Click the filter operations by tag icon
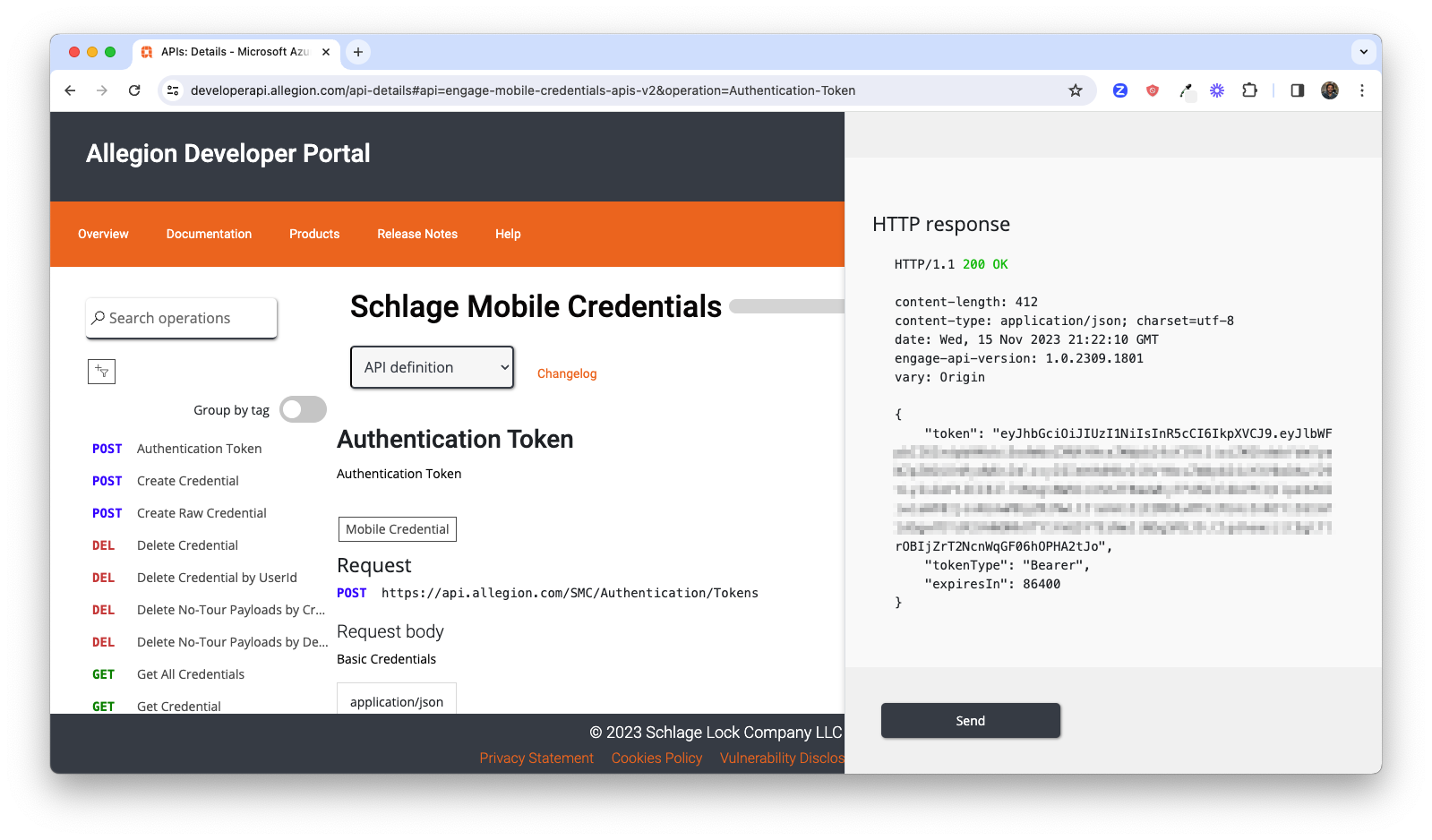The height and width of the screenshot is (840, 1432). click(x=102, y=372)
